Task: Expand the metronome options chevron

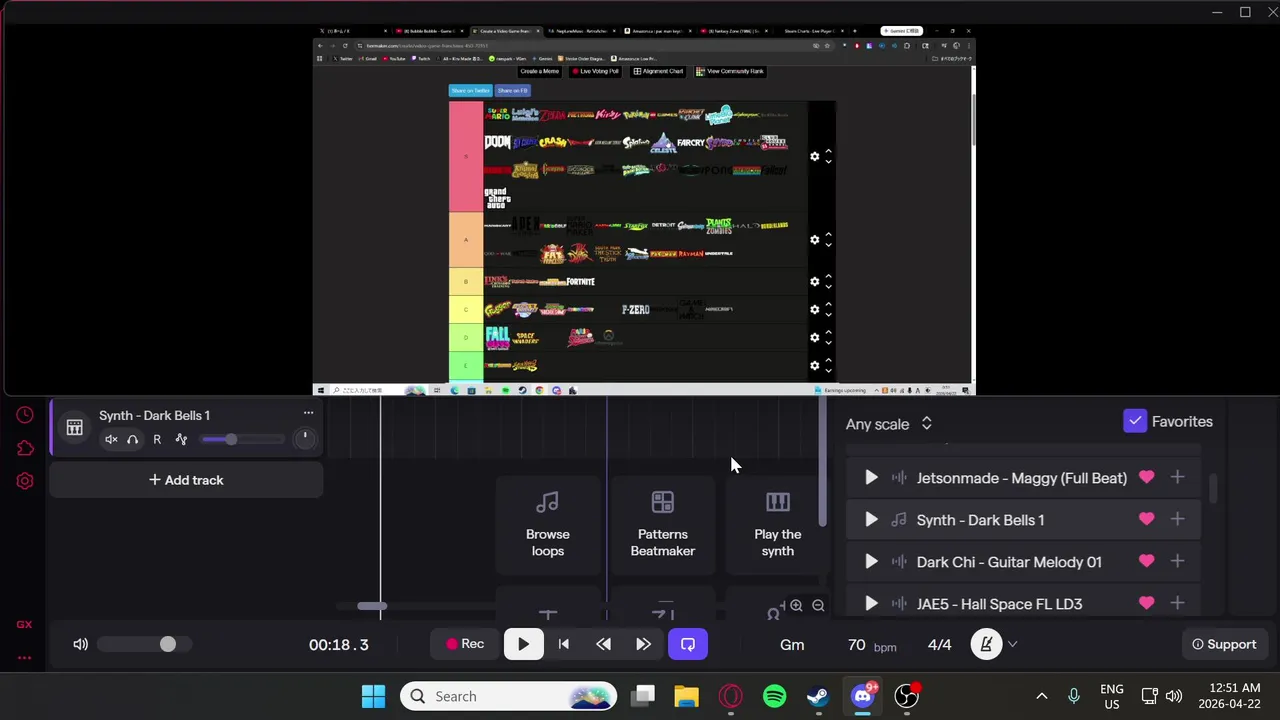Action: click(x=1012, y=645)
